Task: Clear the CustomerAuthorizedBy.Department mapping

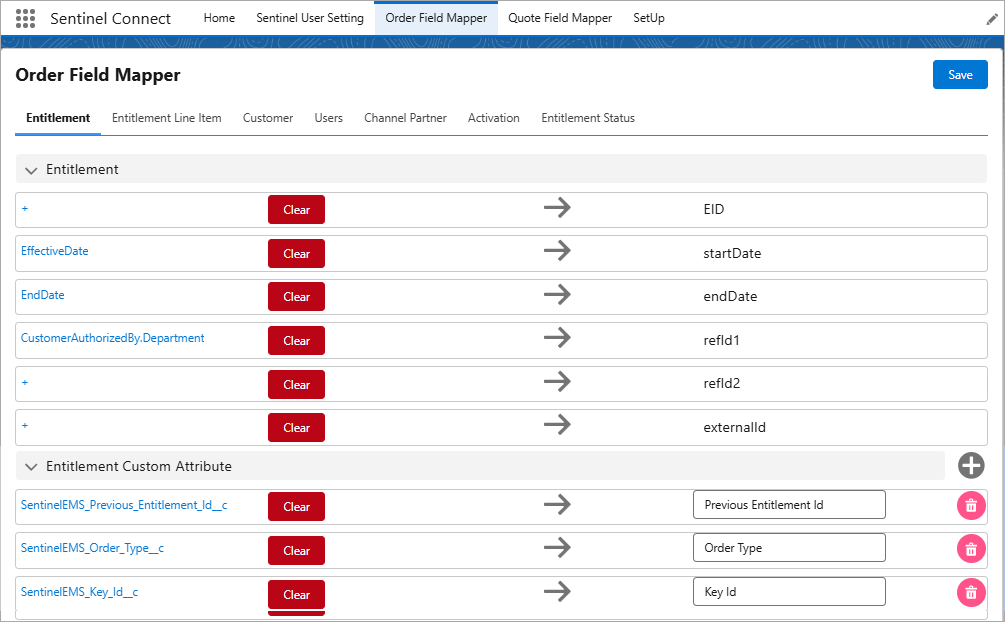Action: tap(296, 341)
